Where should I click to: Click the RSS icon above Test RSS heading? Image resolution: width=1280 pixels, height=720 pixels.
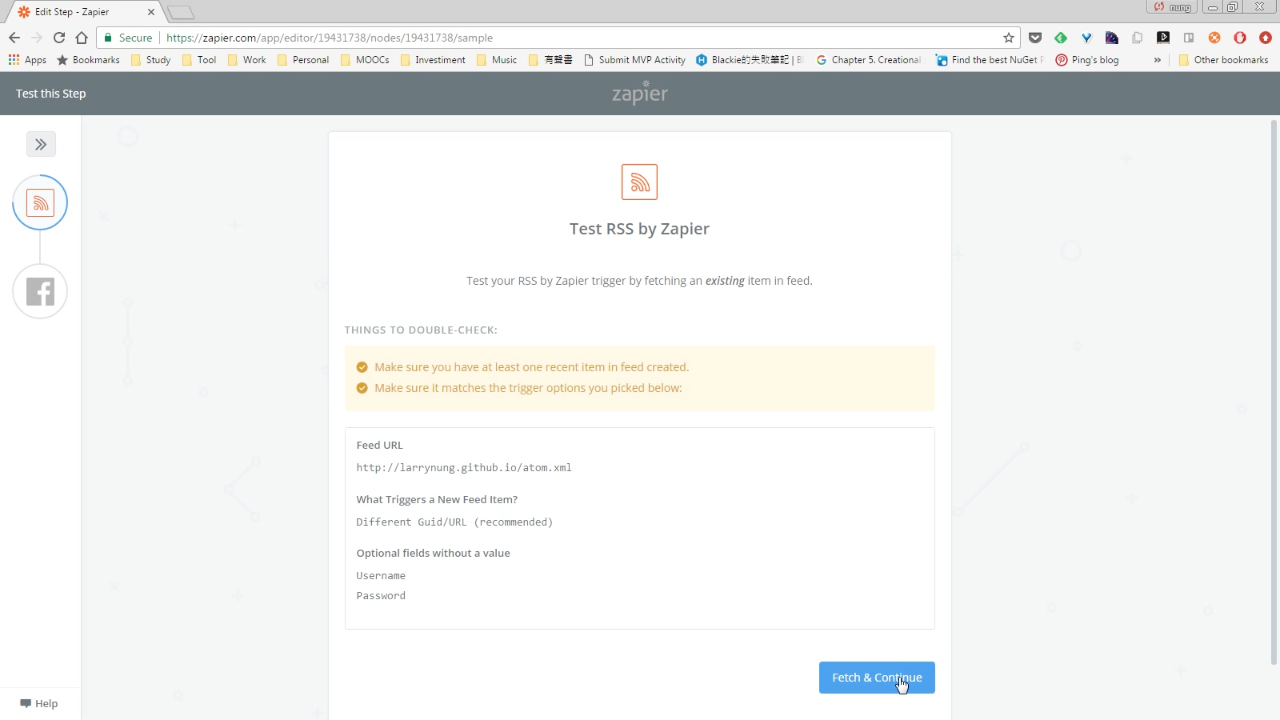(640, 182)
